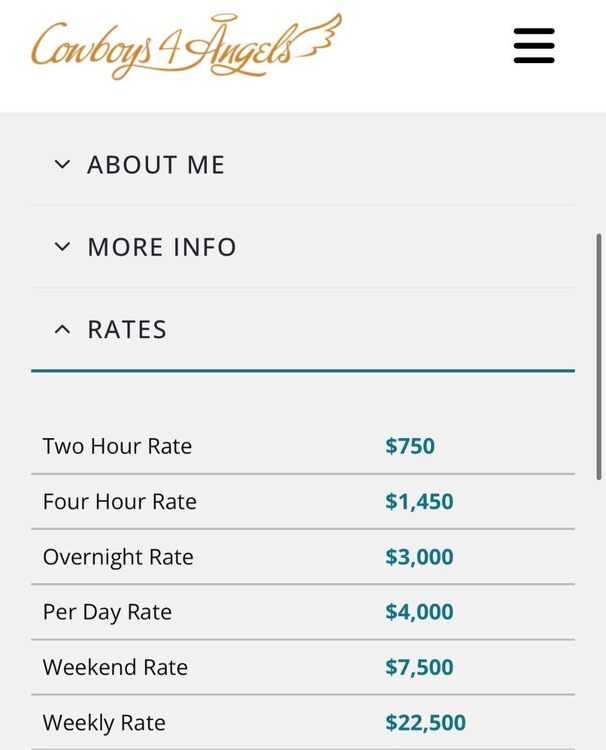Select the RATES section heading

pos(127,329)
